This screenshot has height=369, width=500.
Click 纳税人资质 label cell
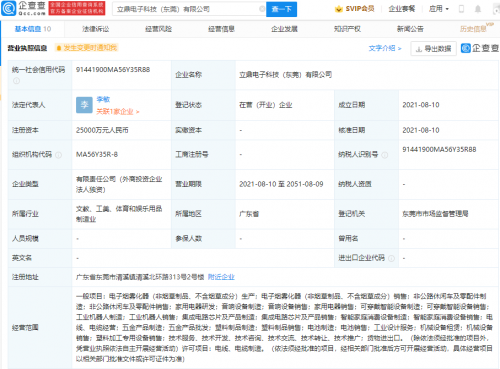pyautogui.click(x=366, y=184)
